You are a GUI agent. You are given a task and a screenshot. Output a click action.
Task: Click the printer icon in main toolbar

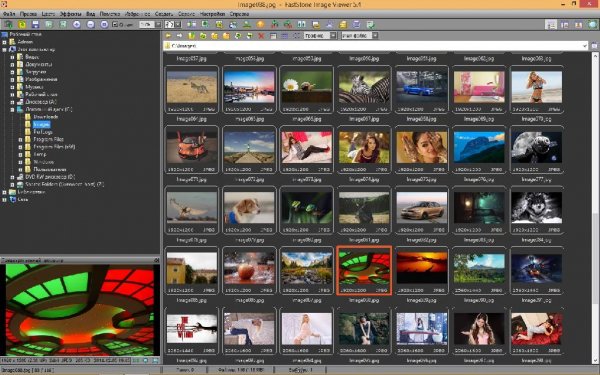(x=356, y=24)
